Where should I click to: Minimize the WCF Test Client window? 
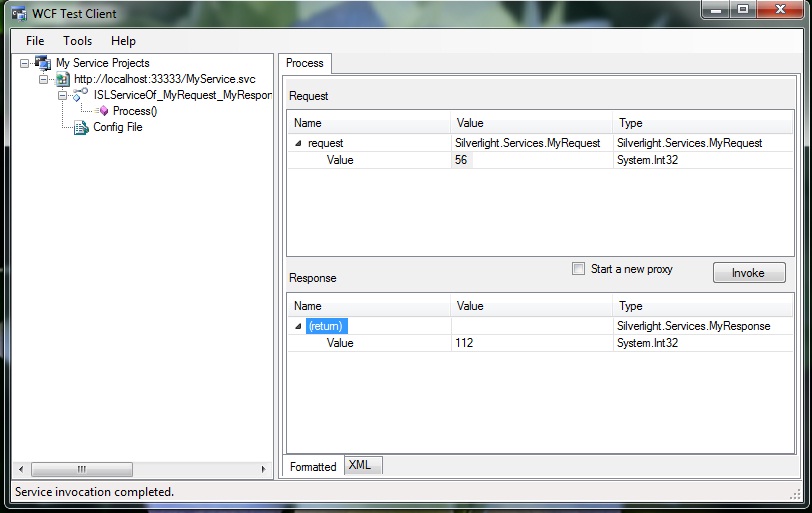716,10
